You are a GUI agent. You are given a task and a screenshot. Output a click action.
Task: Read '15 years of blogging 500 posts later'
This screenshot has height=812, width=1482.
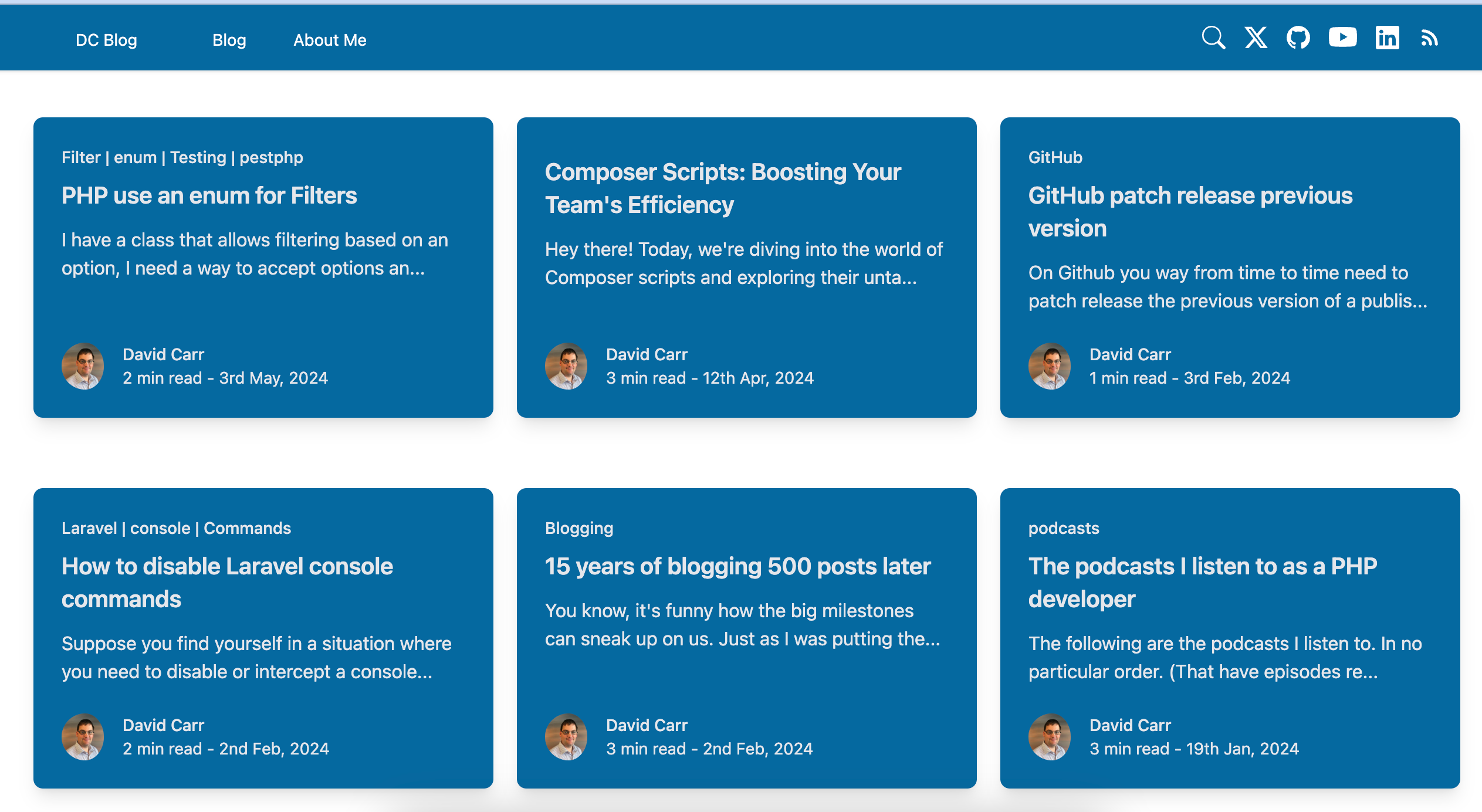point(737,566)
